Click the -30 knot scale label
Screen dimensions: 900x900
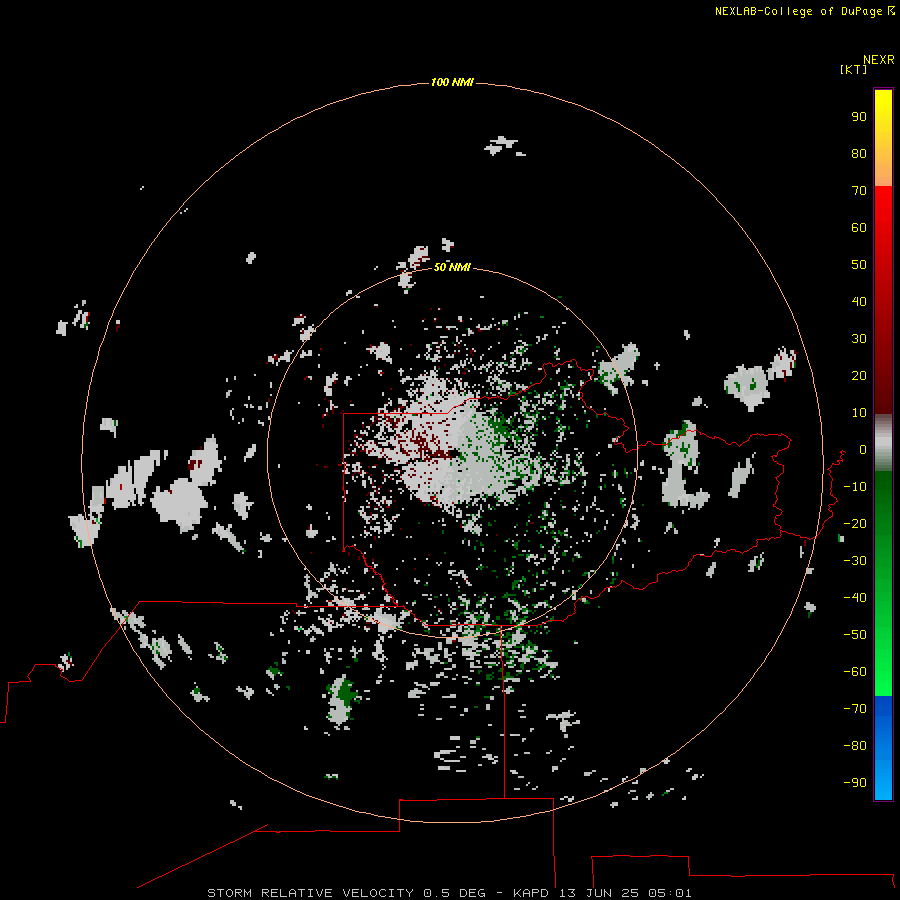tap(855, 561)
